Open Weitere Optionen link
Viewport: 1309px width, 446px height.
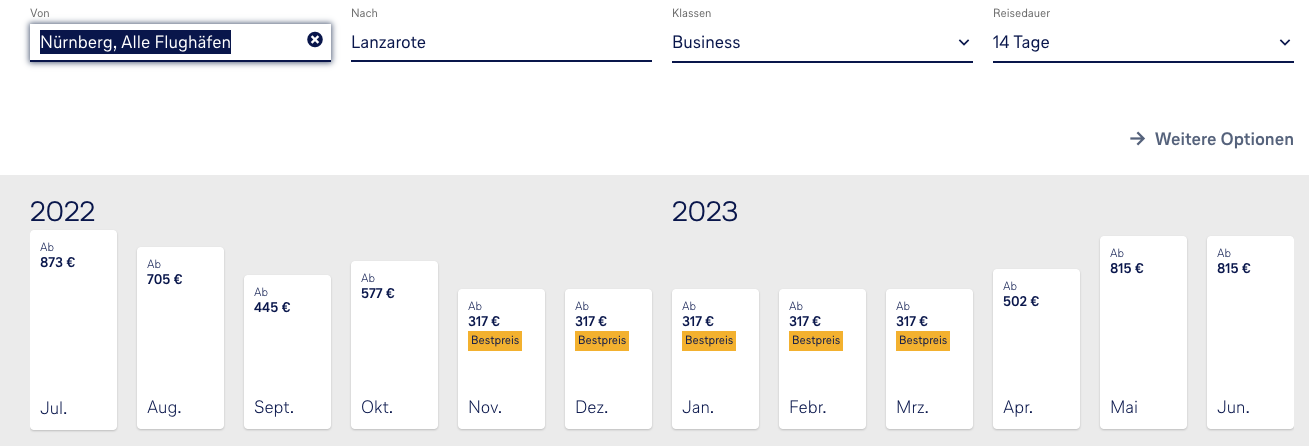pos(1223,139)
